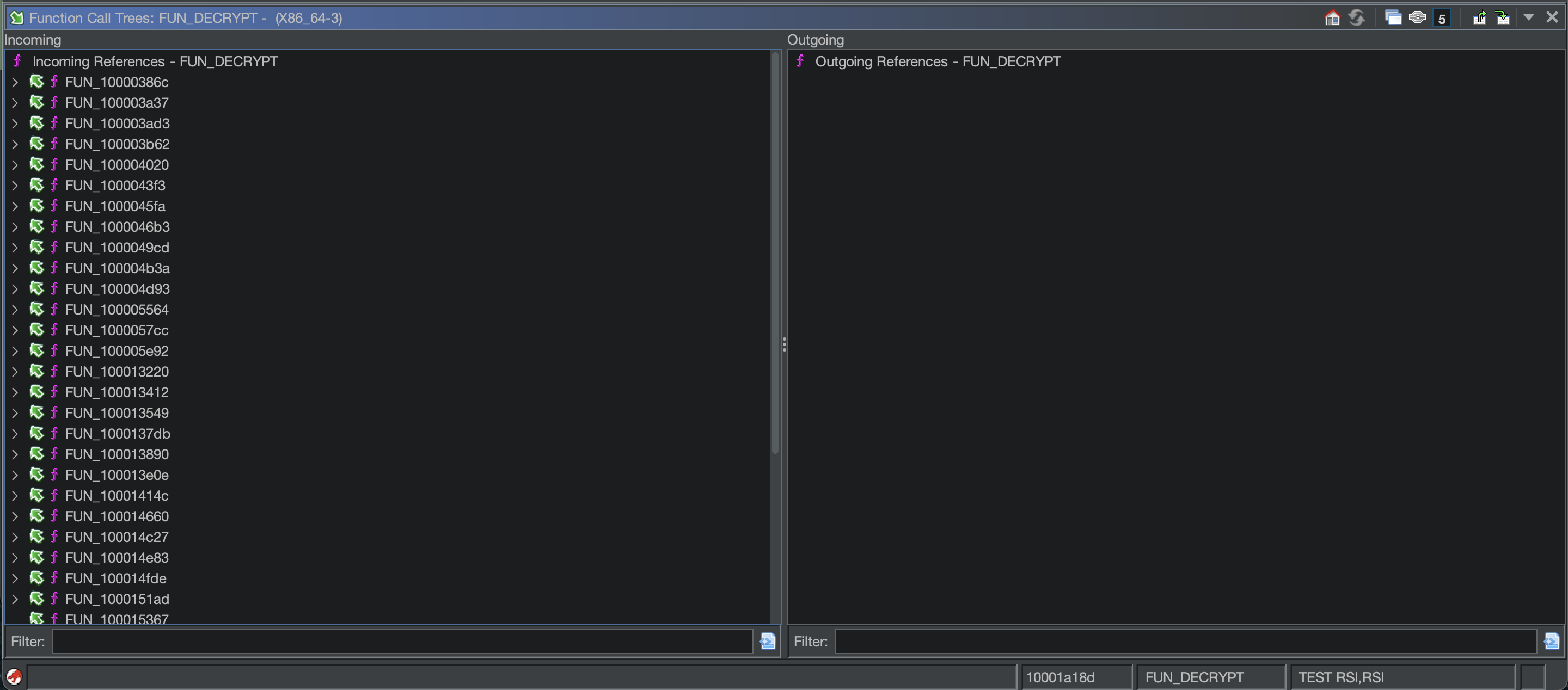Click the incoming-call icon beside FUN_100005564
Viewport: 1568px width, 690px height.
[37, 309]
